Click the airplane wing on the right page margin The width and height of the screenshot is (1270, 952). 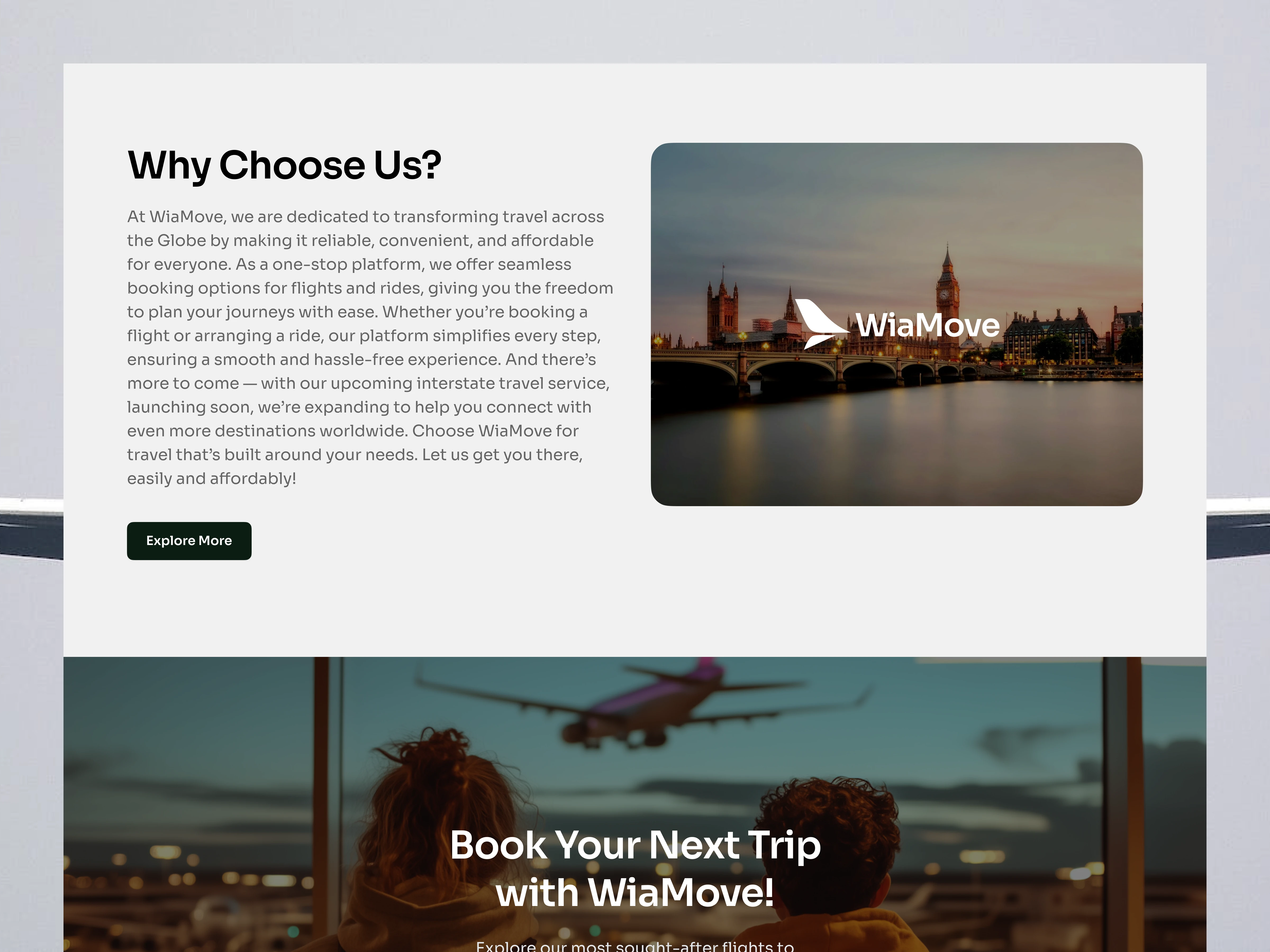[x=1238, y=528]
